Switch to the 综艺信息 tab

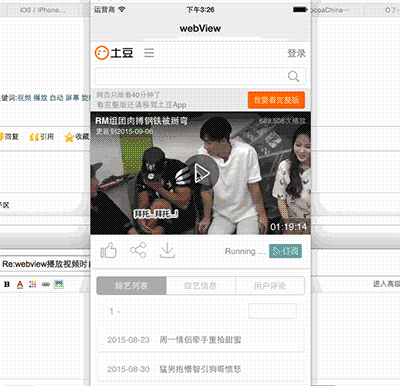(201, 286)
